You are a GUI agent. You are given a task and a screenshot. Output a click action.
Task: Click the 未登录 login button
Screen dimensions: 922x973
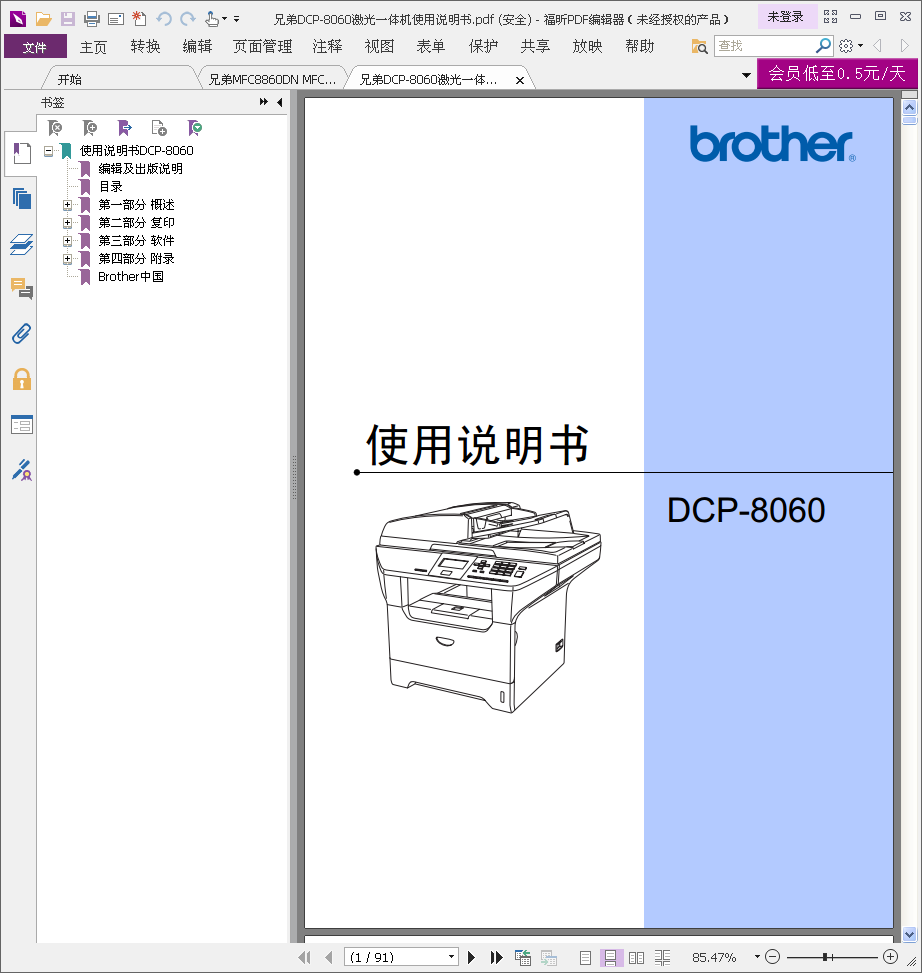(x=785, y=17)
